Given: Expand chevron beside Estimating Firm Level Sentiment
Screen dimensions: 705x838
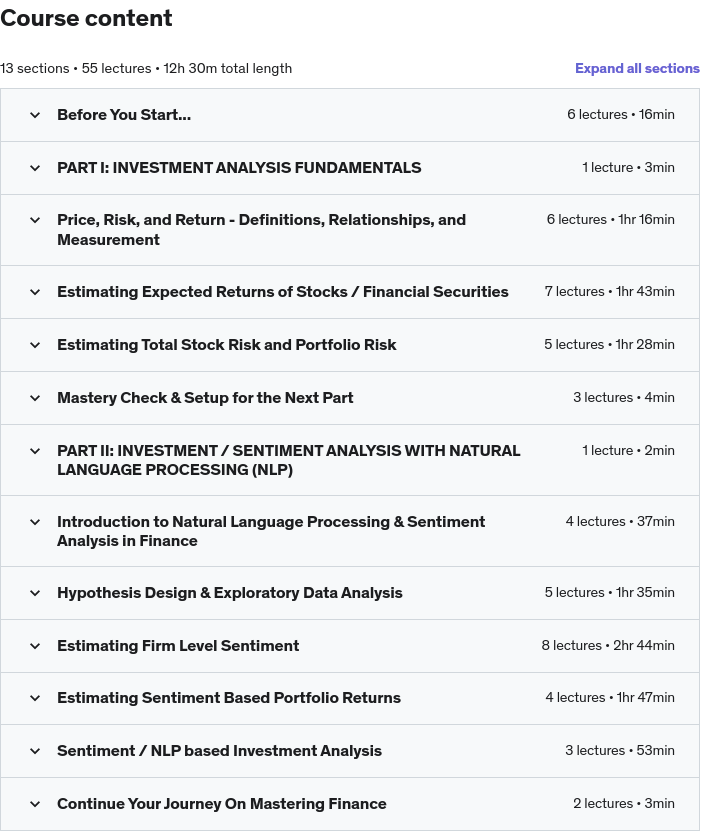Looking at the screenshot, I should point(35,646).
